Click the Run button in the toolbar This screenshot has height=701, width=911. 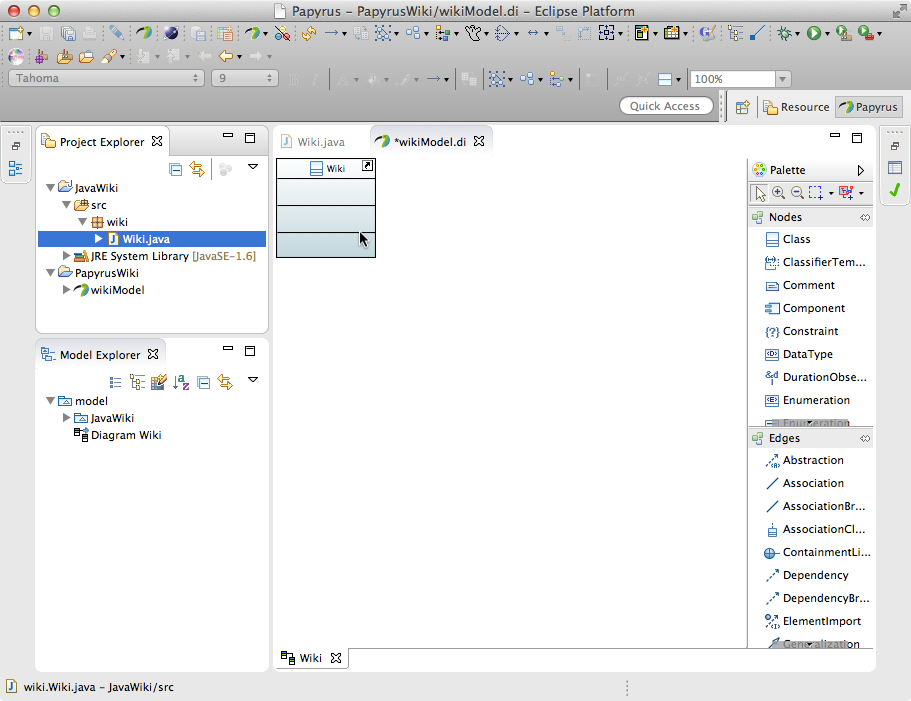pyautogui.click(x=814, y=33)
